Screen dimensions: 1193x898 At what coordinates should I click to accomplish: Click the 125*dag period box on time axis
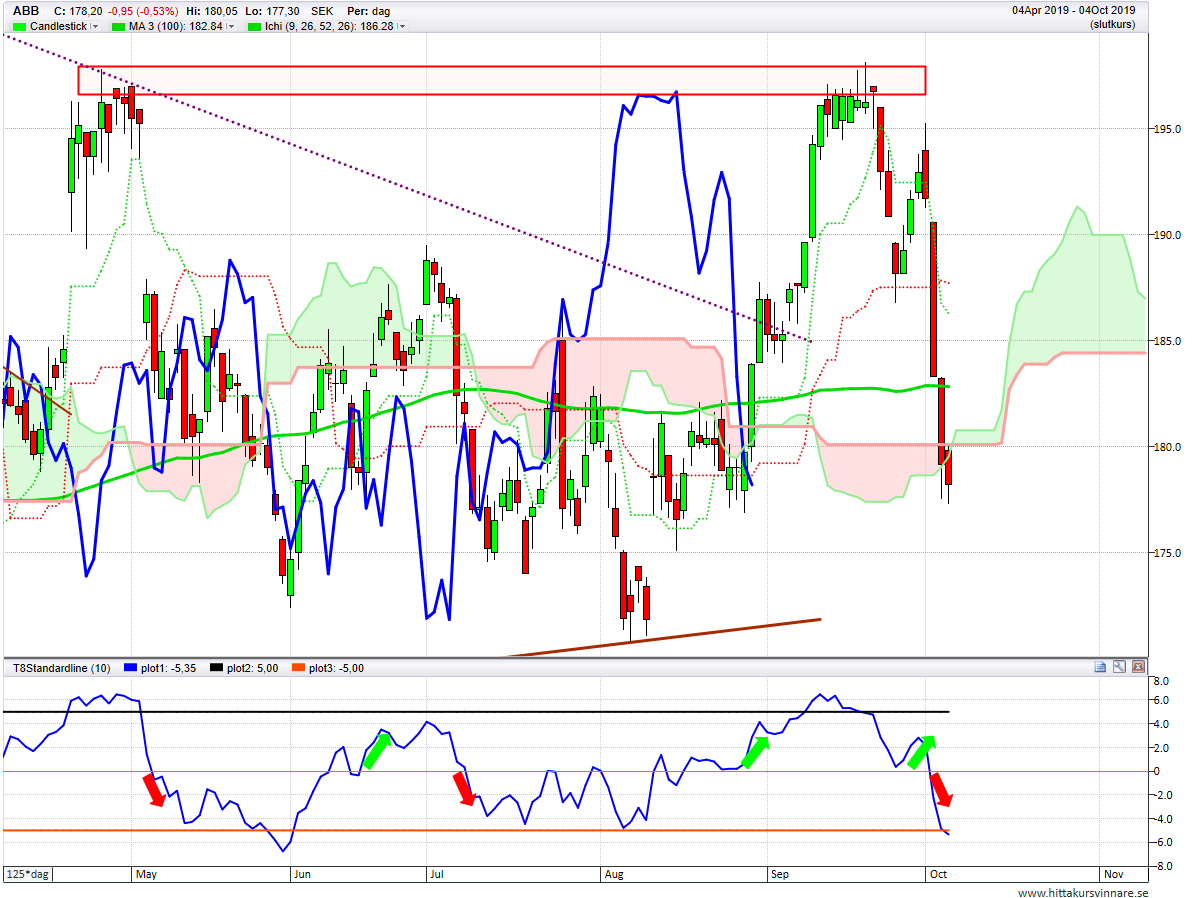point(27,874)
